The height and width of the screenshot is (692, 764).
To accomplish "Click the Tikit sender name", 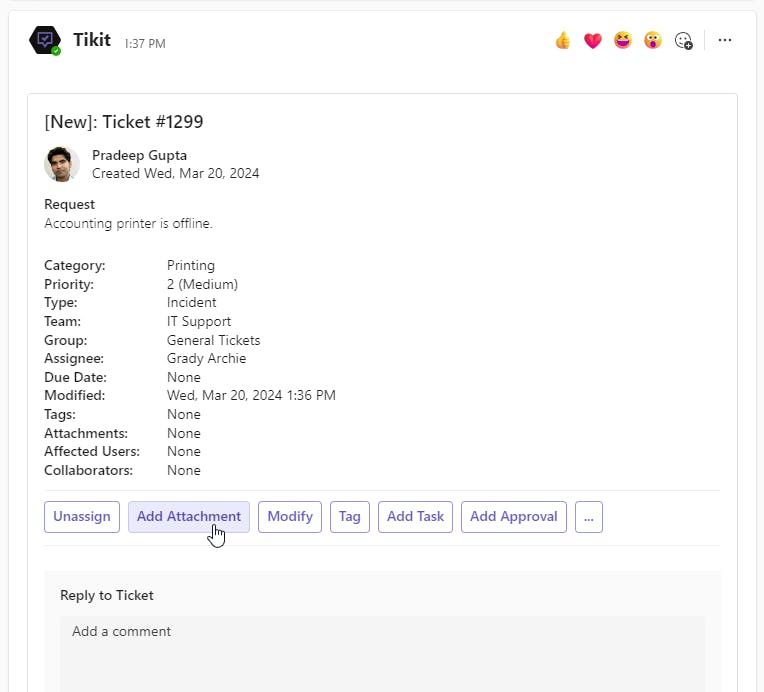I will (x=91, y=41).
